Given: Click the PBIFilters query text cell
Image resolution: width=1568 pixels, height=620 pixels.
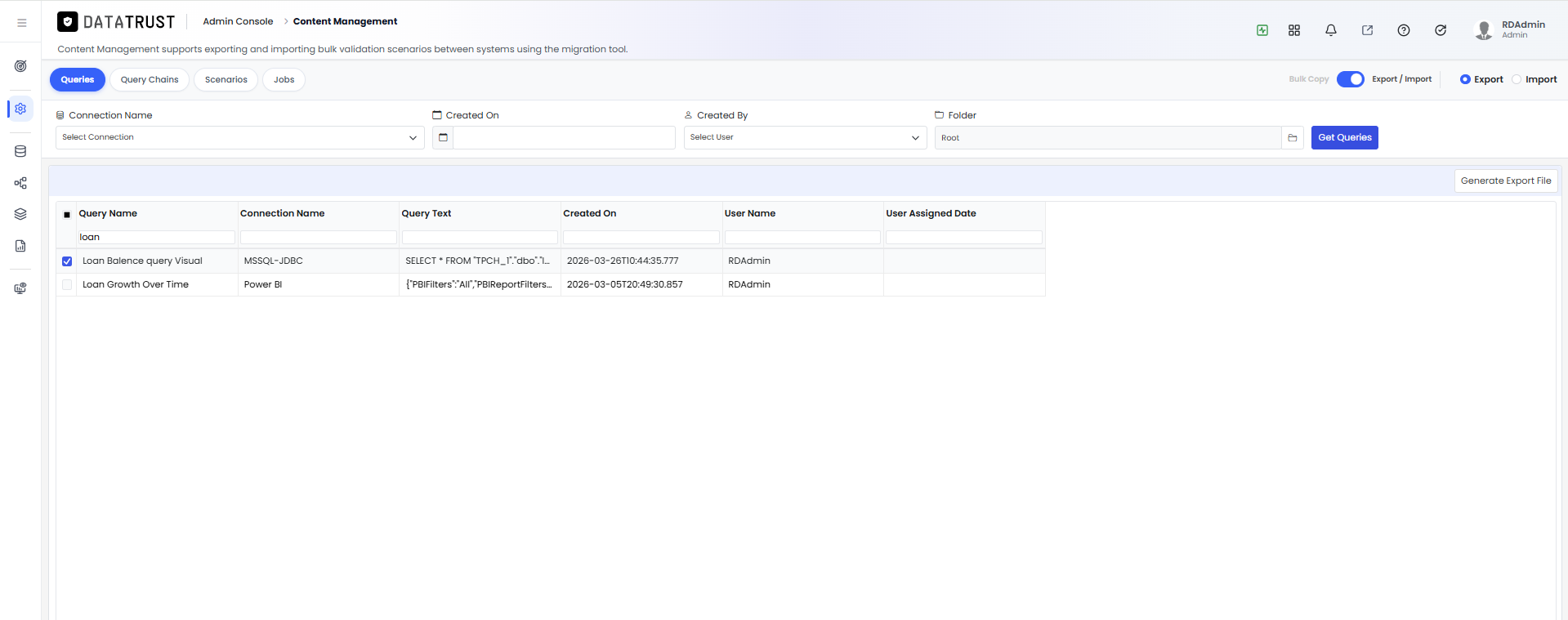Looking at the screenshot, I should point(480,285).
